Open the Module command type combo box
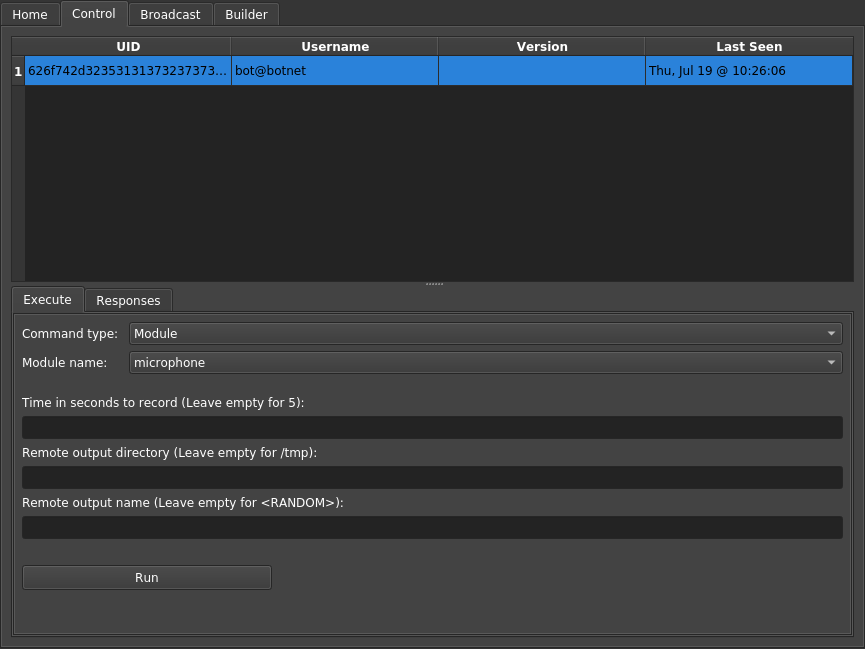The width and height of the screenshot is (865, 649). [485, 333]
